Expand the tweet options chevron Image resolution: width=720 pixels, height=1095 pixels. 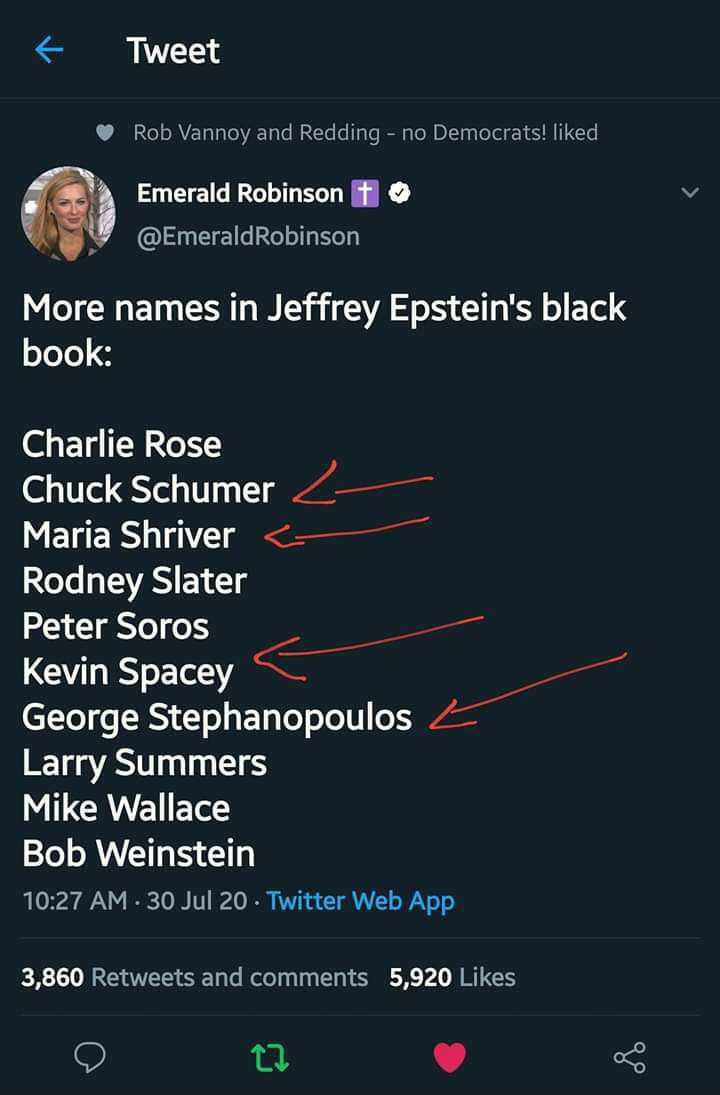click(x=690, y=193)
